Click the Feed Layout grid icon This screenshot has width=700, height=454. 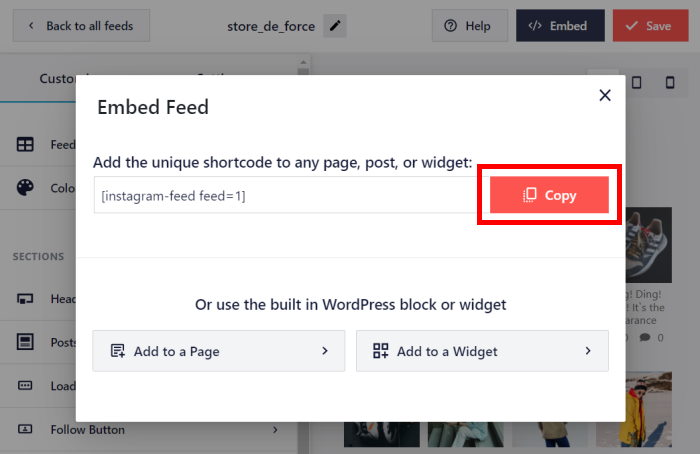pyautogui.click(x=26, y=144)
